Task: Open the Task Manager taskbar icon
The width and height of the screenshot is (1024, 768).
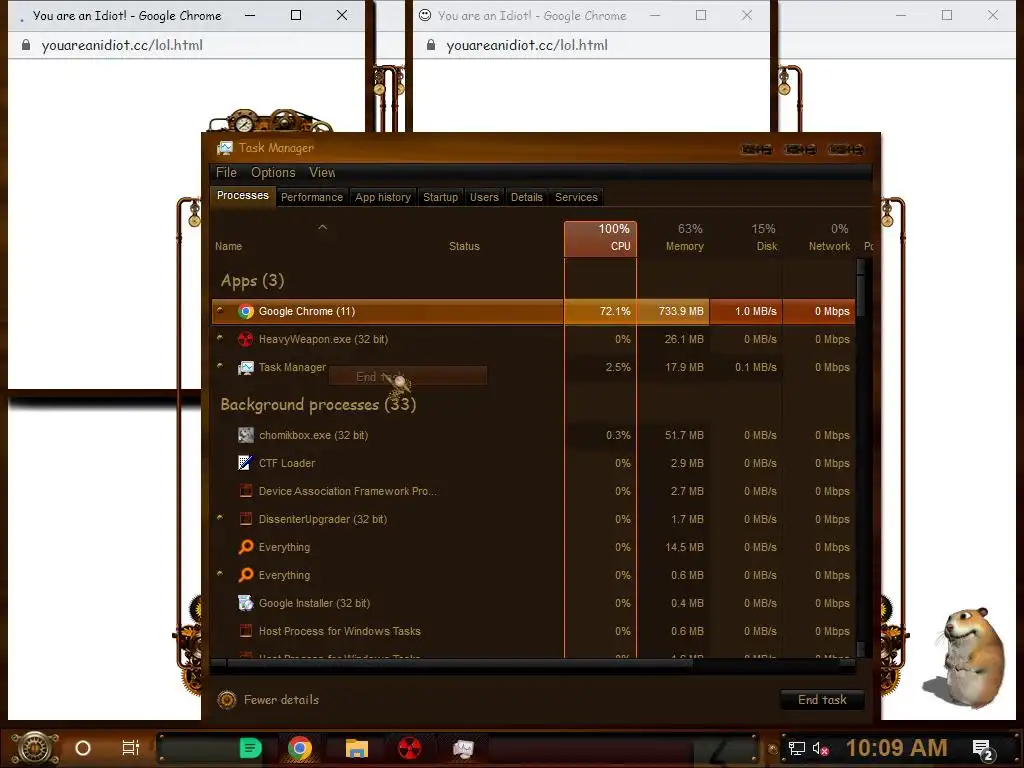Action: (x=463, y=748)
